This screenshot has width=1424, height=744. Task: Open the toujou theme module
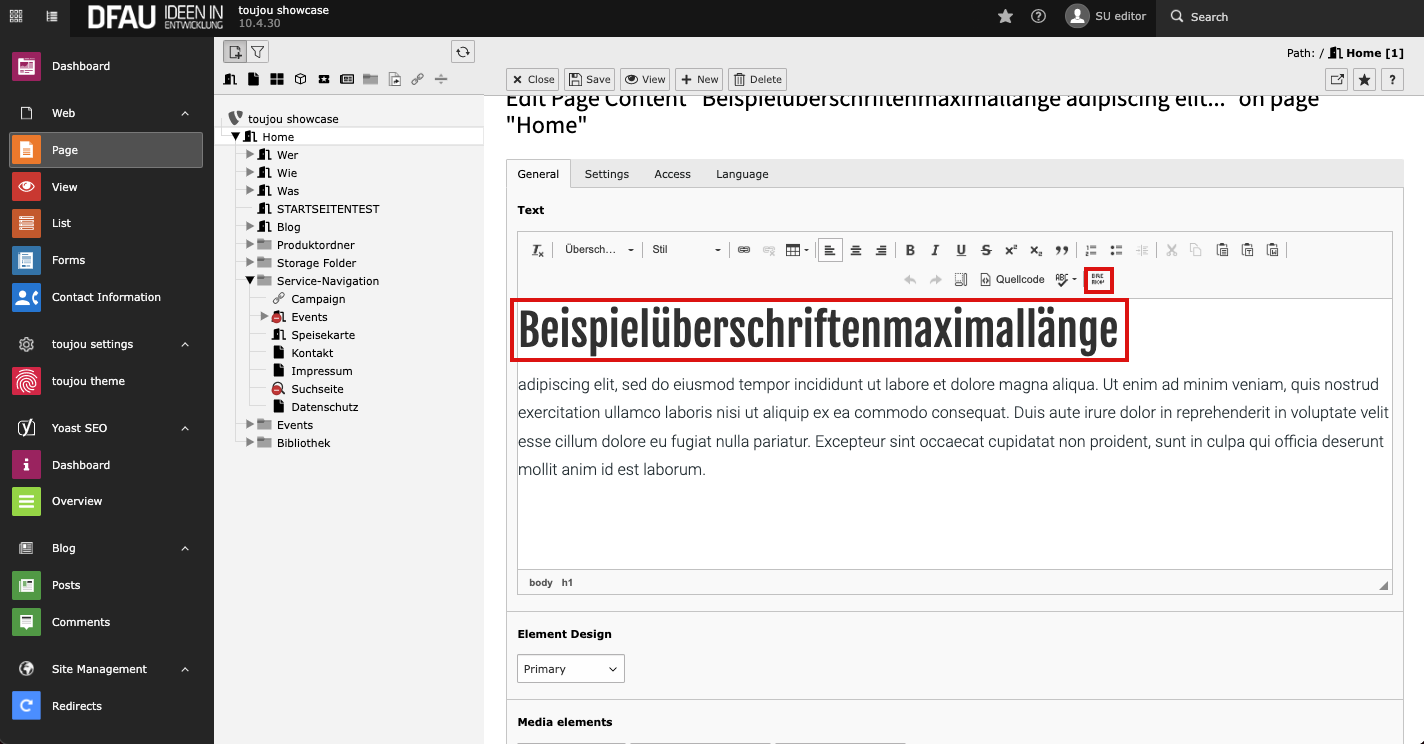click(x=106, y=381)
